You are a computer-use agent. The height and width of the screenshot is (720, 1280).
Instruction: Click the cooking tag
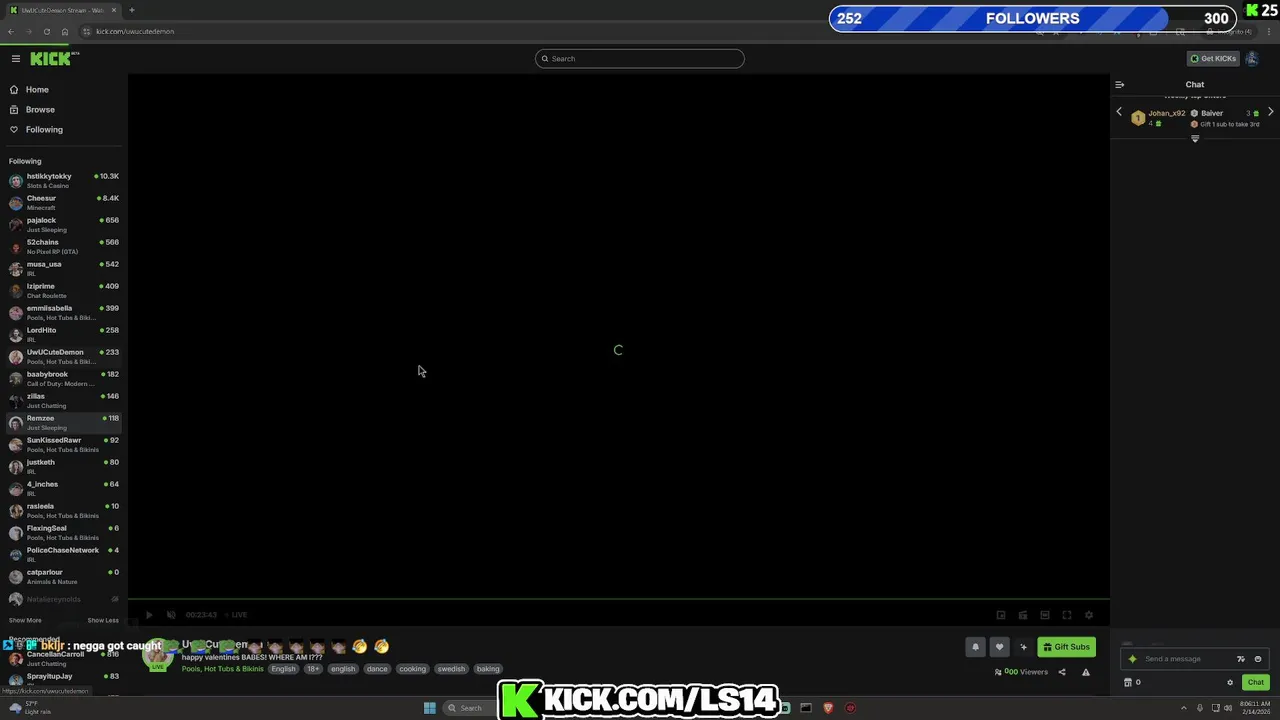coord(413,669)
